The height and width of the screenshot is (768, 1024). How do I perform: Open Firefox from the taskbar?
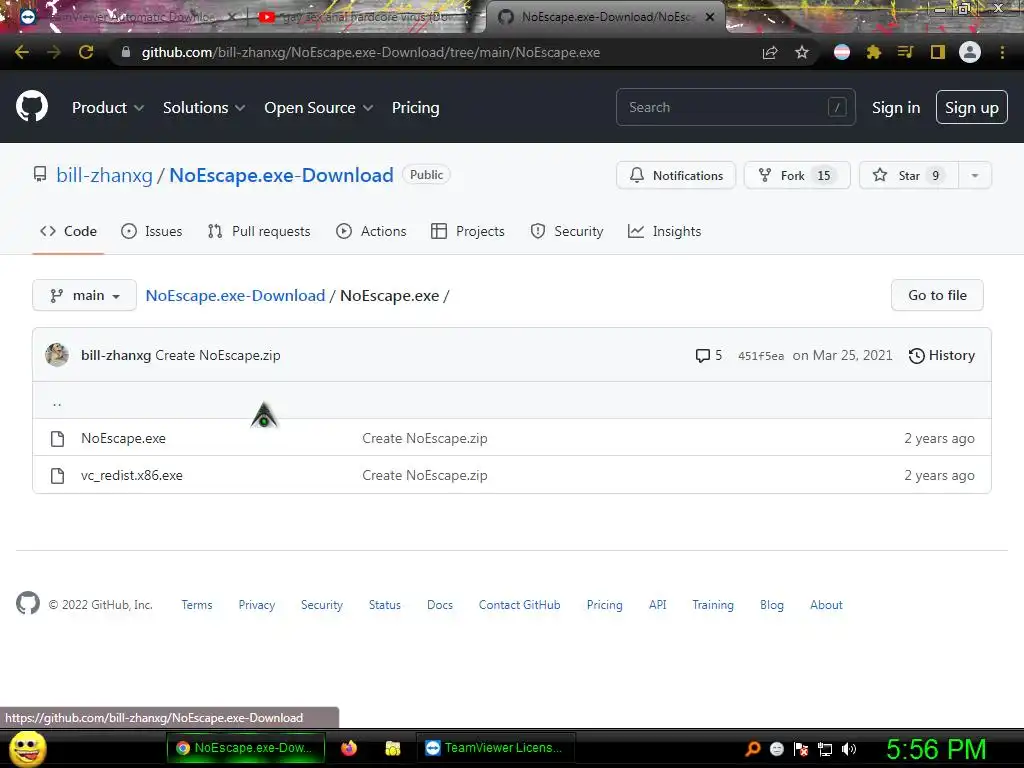(349, 748)
